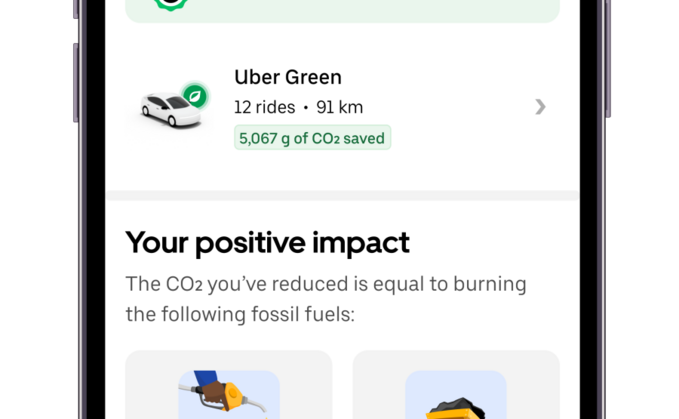Image resolution: width=679 pixels, height=419 pixels.
Task: Tap the '5,067 g of CO2 saved' tag
Action: click(312, 138)
